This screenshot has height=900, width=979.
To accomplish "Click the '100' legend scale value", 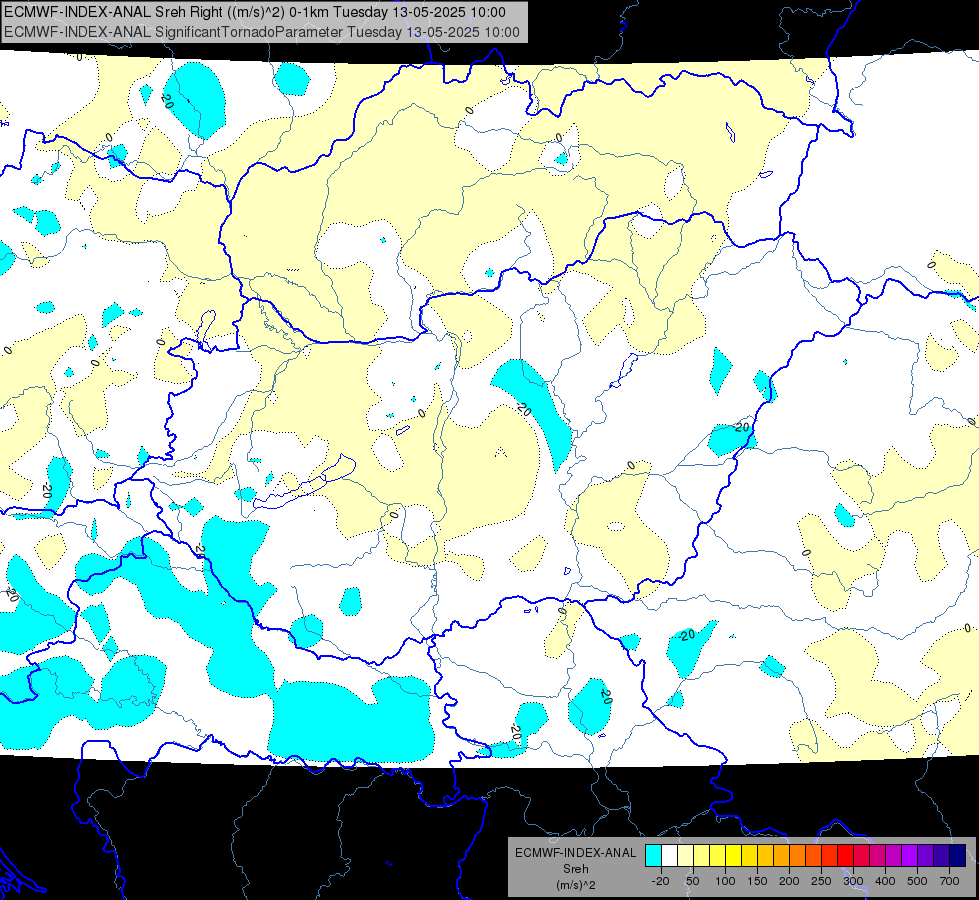I will [725, 881].
